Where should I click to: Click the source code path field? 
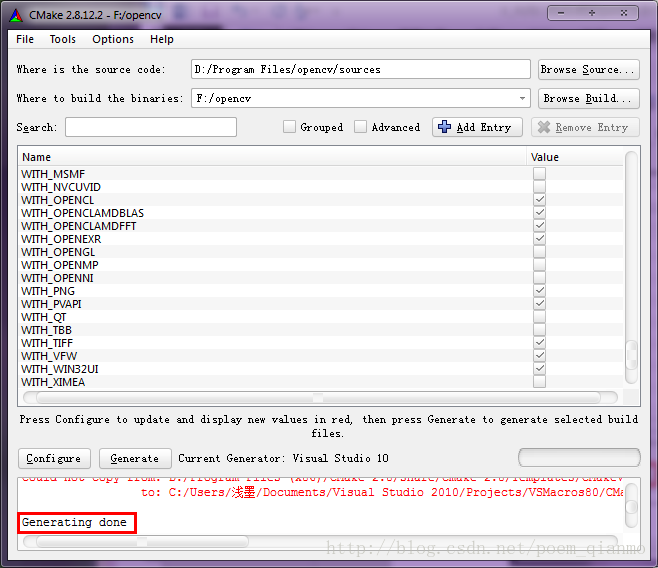pos(360,69)
